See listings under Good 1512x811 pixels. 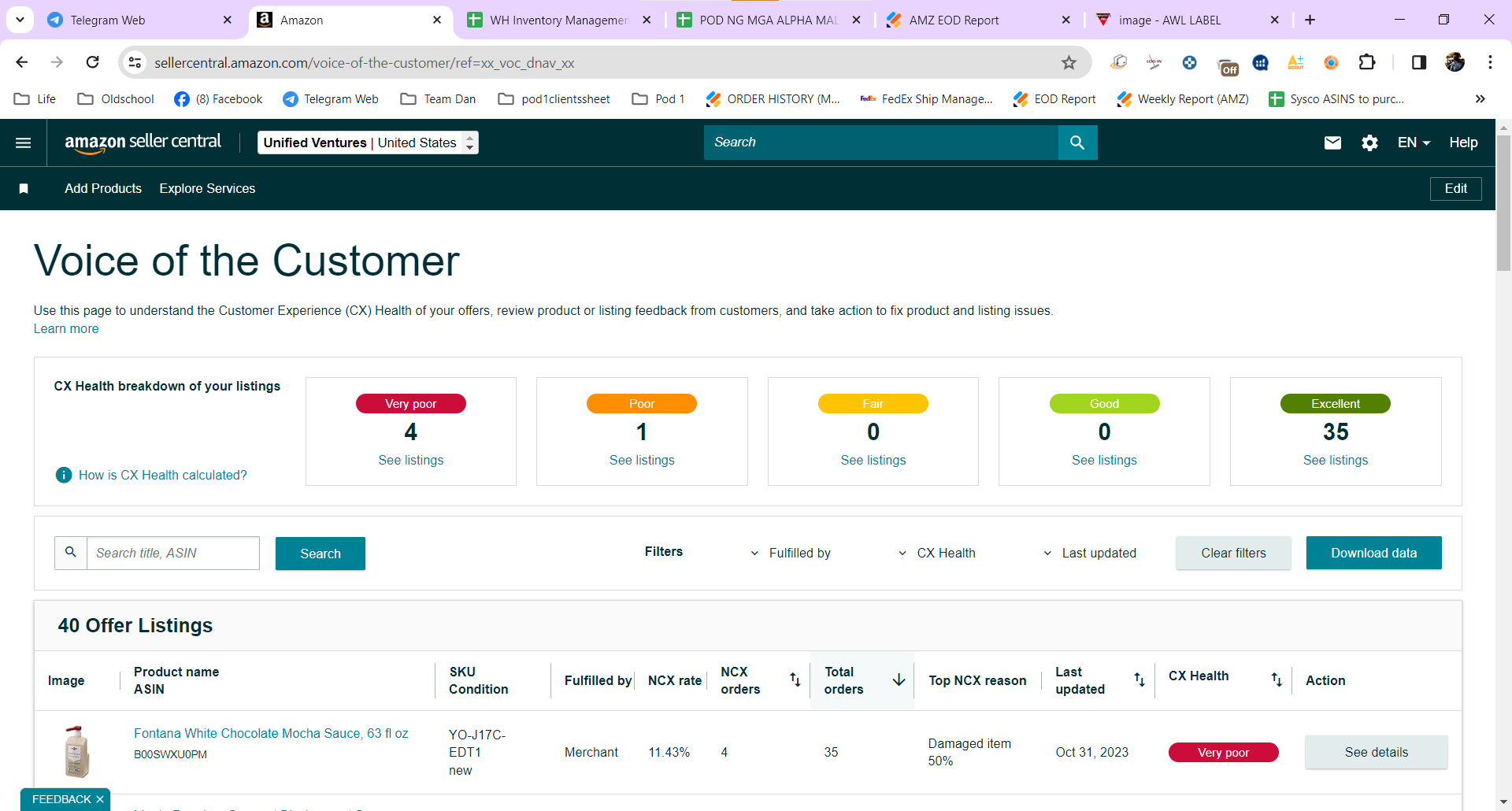1104,460
